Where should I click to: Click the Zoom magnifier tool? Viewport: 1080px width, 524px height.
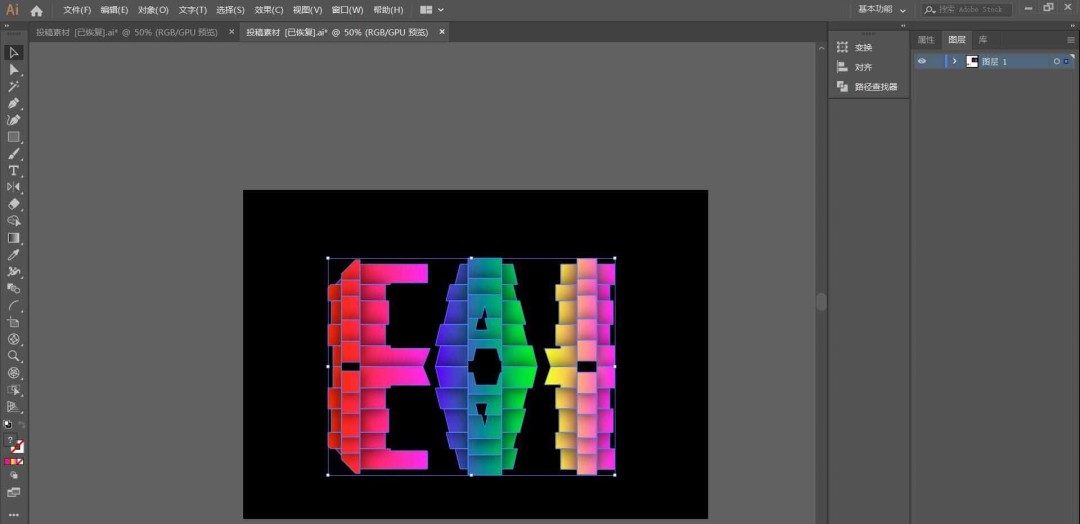click(14, 356)
